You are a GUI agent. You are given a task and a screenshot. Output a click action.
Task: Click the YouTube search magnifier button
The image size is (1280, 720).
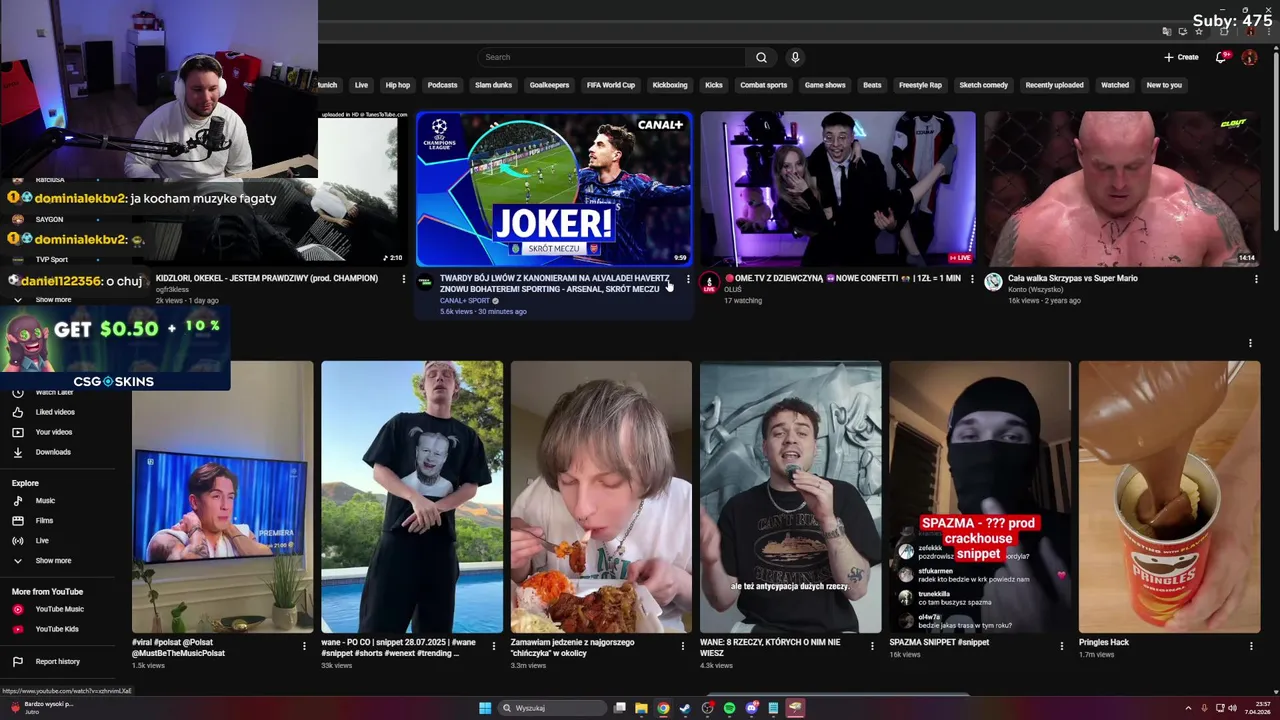[x=761, y=57]
